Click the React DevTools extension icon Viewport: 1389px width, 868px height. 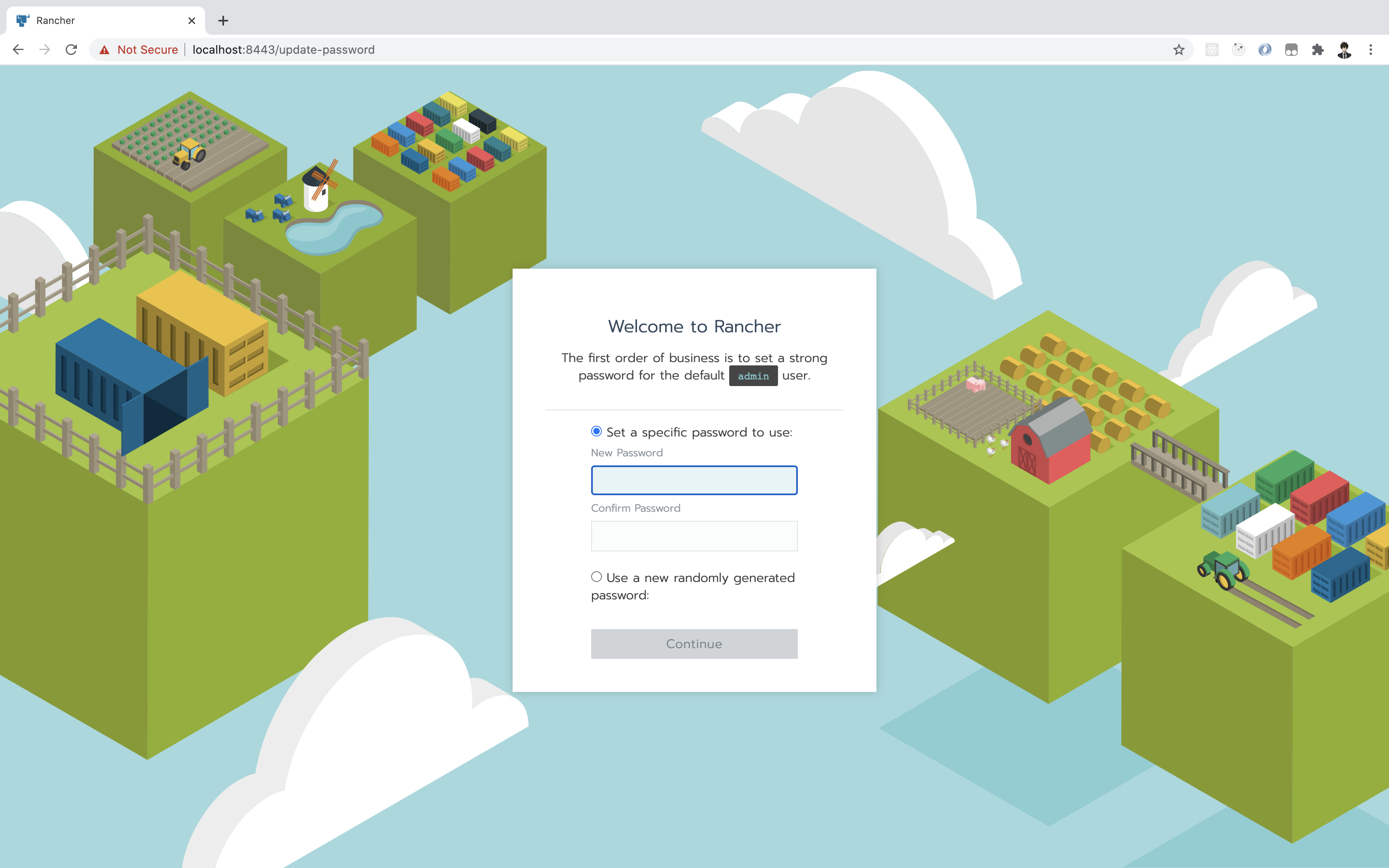coord(1212,50)
